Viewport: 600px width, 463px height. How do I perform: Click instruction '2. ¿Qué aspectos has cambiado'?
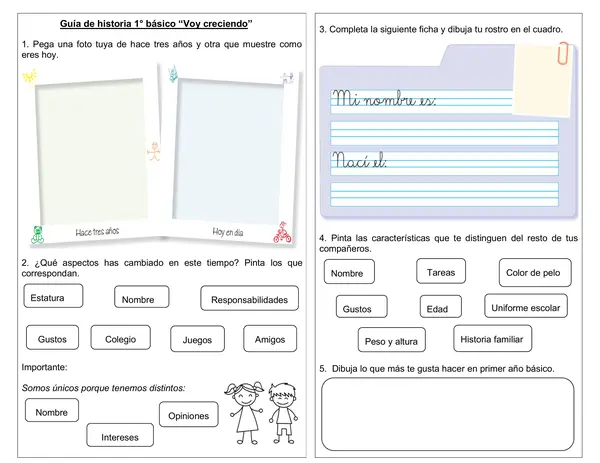point(162,268)
